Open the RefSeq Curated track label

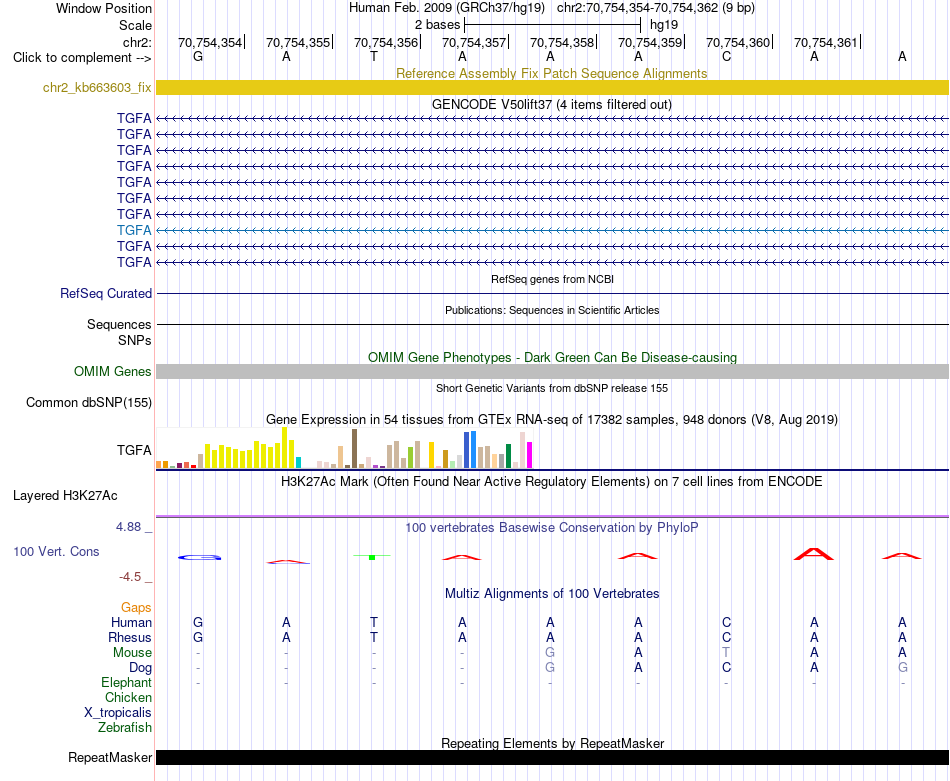click(x=105, y=293)
